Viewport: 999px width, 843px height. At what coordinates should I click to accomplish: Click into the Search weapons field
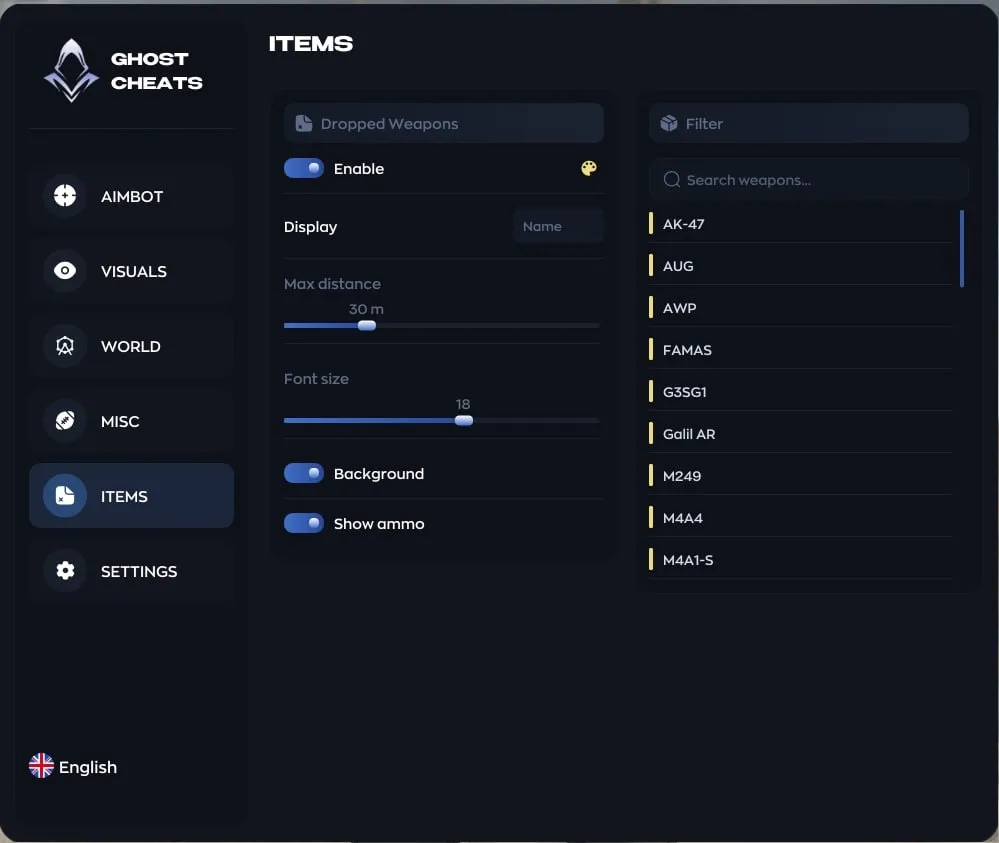[809, 180]
